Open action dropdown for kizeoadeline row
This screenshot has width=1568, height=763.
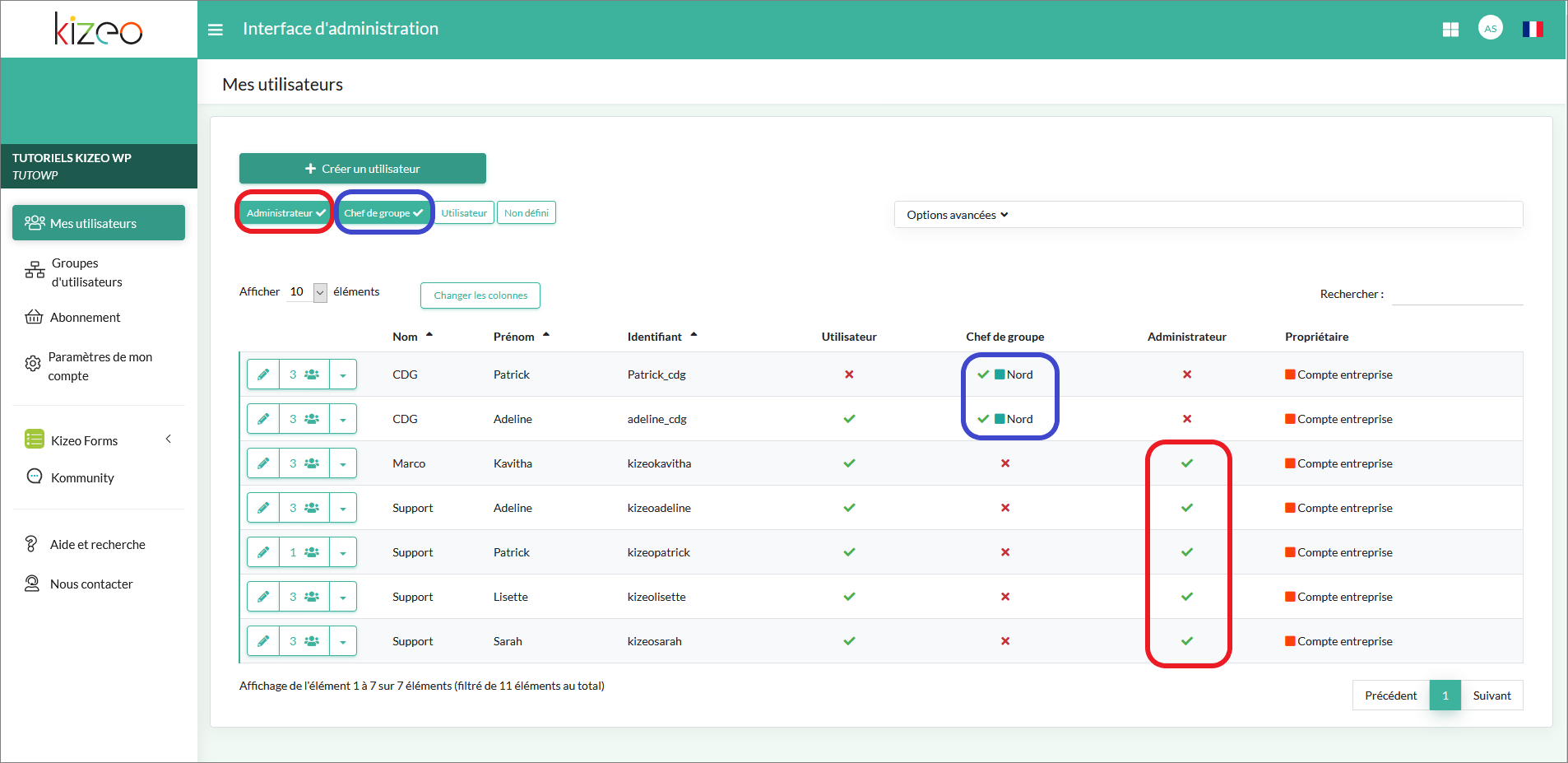pos(343,508)
